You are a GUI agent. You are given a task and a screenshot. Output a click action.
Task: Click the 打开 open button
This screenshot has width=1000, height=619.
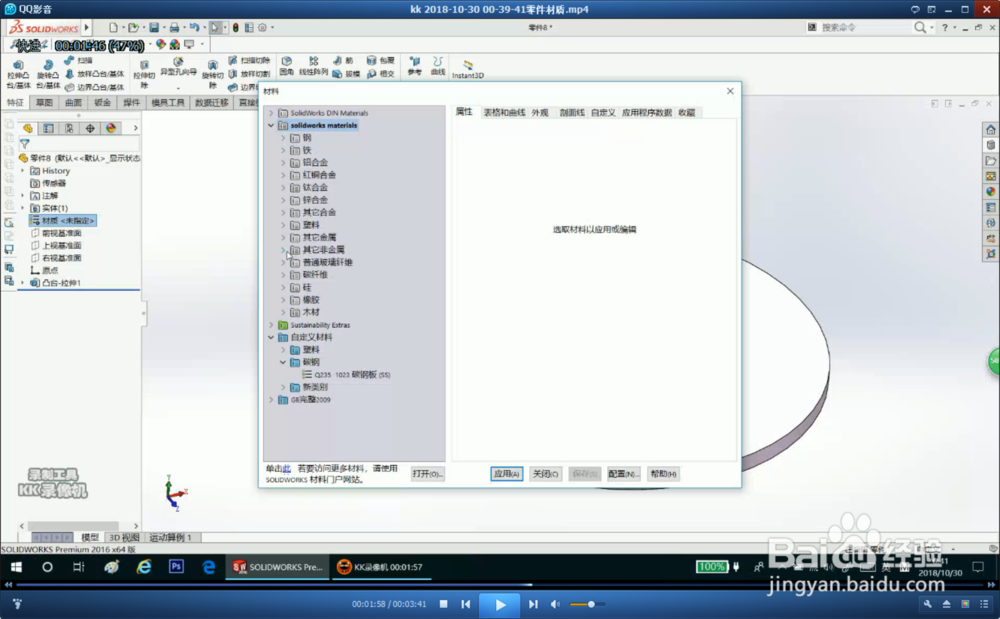coord(427,474)
